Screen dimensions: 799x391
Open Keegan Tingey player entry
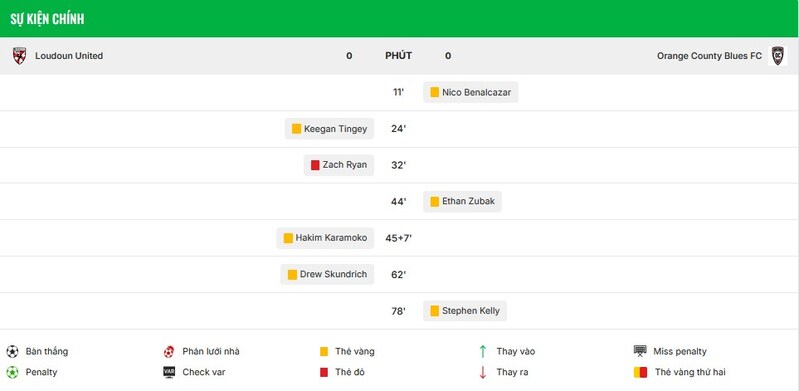pyautogui.click(x=329, y=129)
